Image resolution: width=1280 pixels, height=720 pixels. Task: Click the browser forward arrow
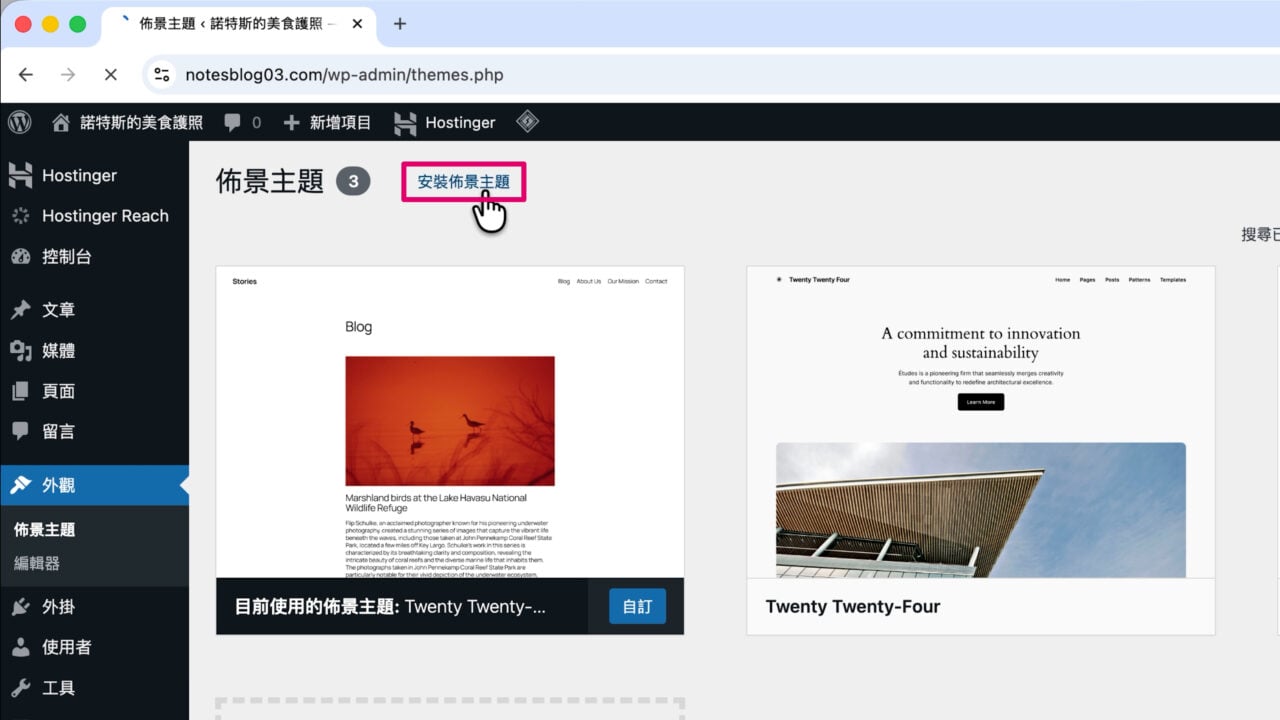(x=68, y=75)
